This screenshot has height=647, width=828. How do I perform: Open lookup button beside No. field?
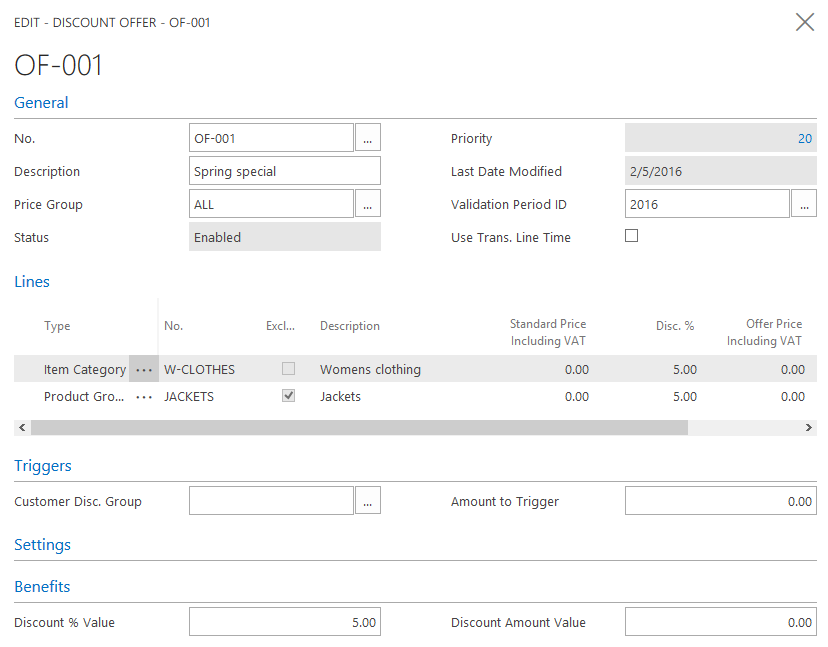click(x=368, y=138)
